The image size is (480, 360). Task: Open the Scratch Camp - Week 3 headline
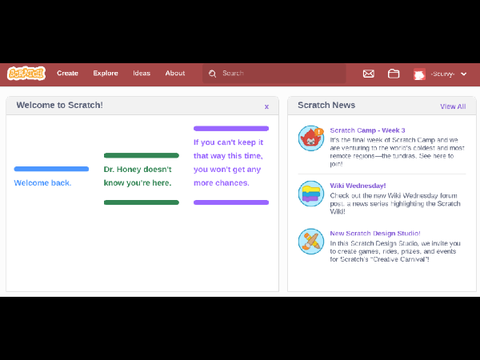pyautogui.click(x=367, y=130)
